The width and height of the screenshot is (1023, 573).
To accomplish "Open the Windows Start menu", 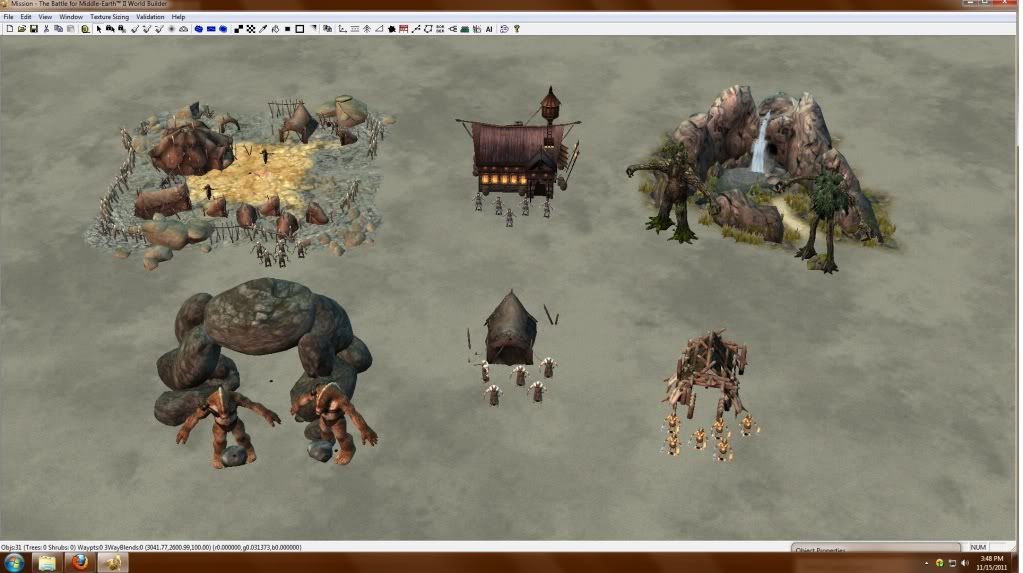I will tap(16, 562).
